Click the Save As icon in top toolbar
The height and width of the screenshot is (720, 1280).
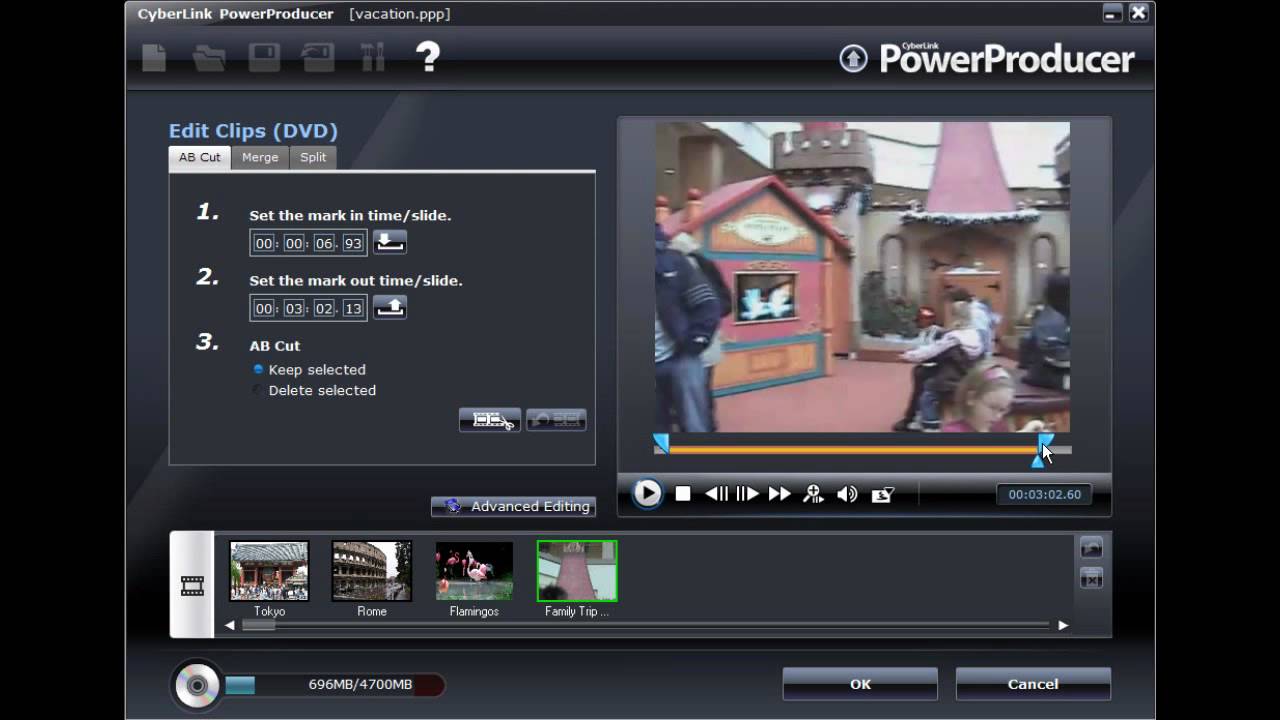pos(318,58)
